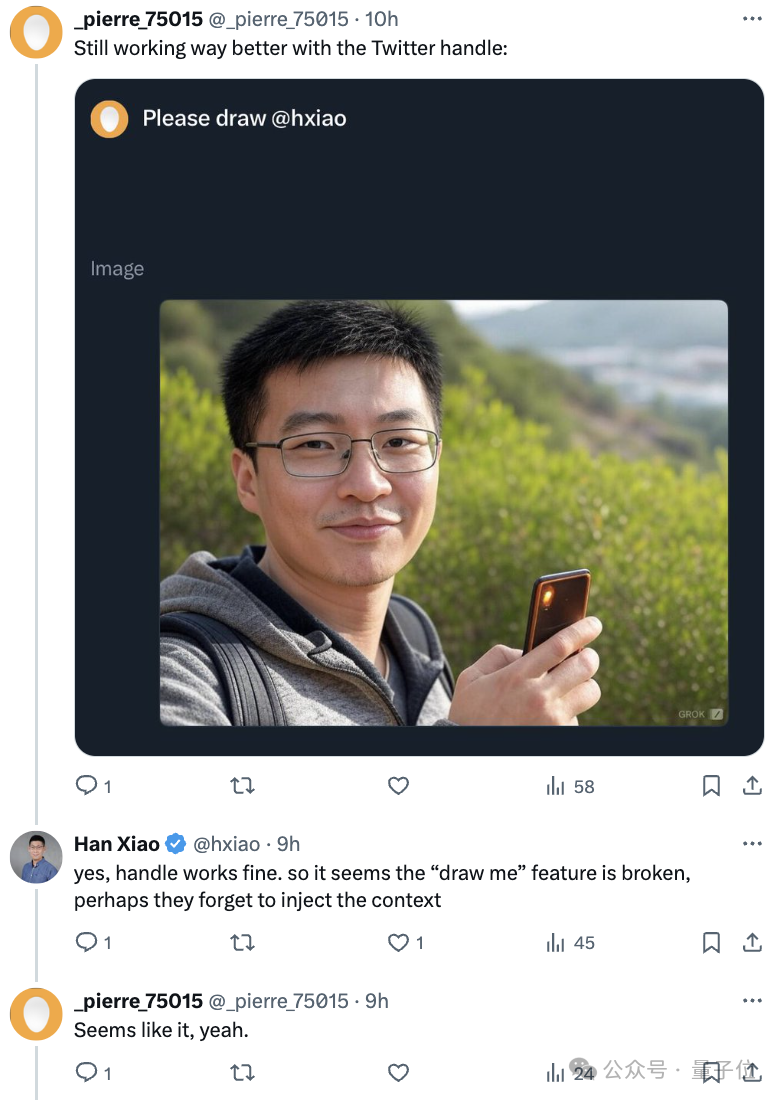Open Han Xiao's profile picture
Image resolution: width=780 pixels, height=1100 pixels.
coord(36,858)
